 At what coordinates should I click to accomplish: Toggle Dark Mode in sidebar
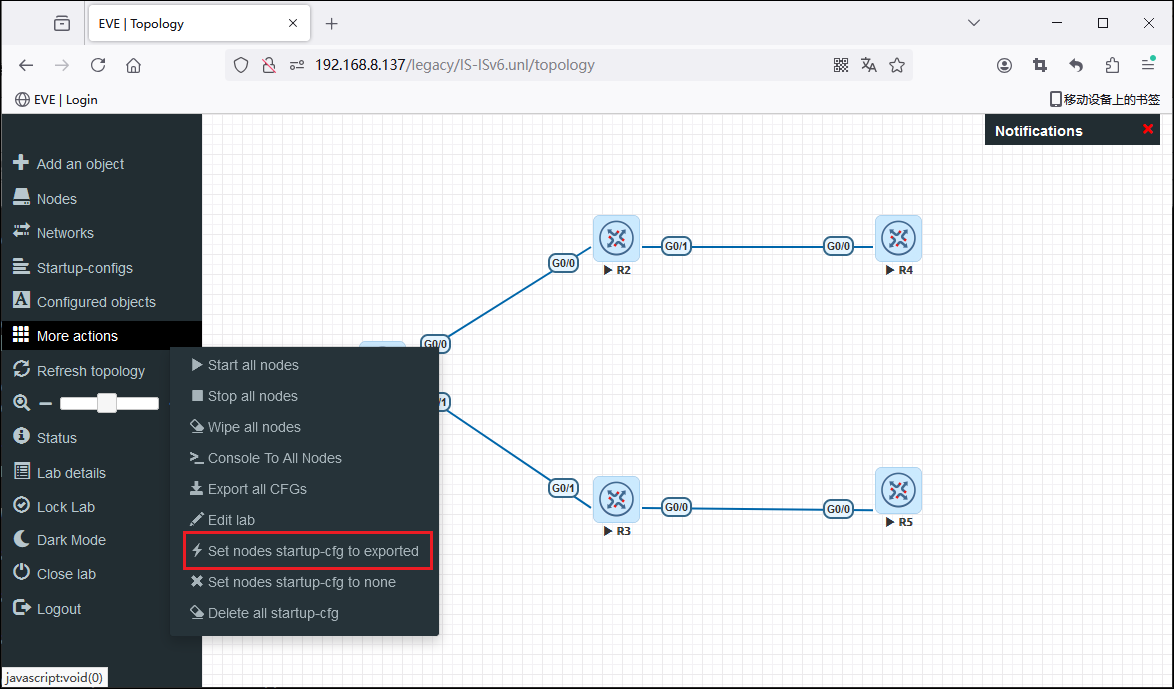point(70,540)
